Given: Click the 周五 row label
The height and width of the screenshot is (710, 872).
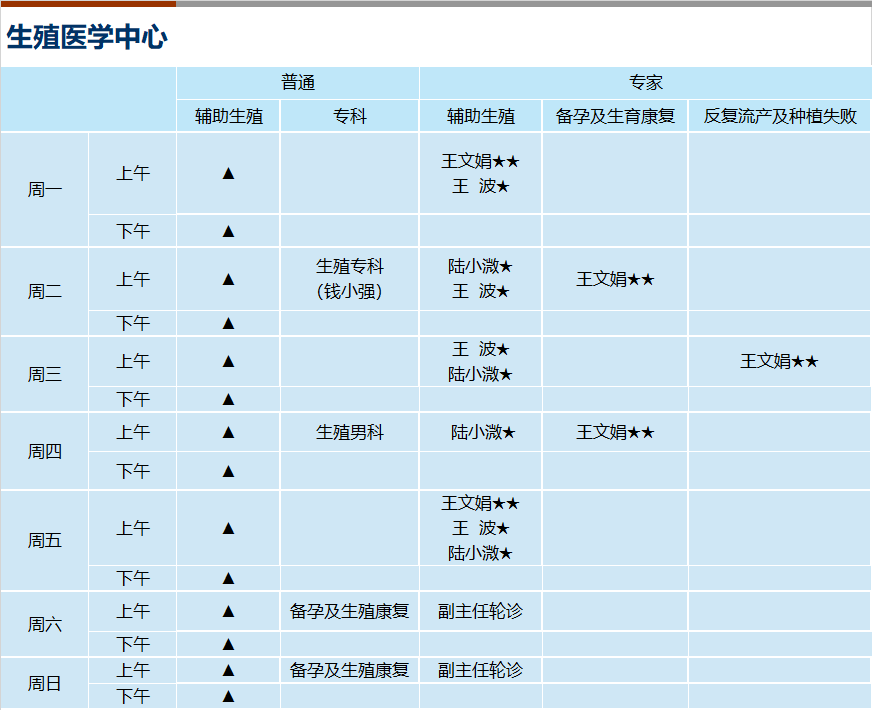Looking at the screenshot, I should point(44,540).
